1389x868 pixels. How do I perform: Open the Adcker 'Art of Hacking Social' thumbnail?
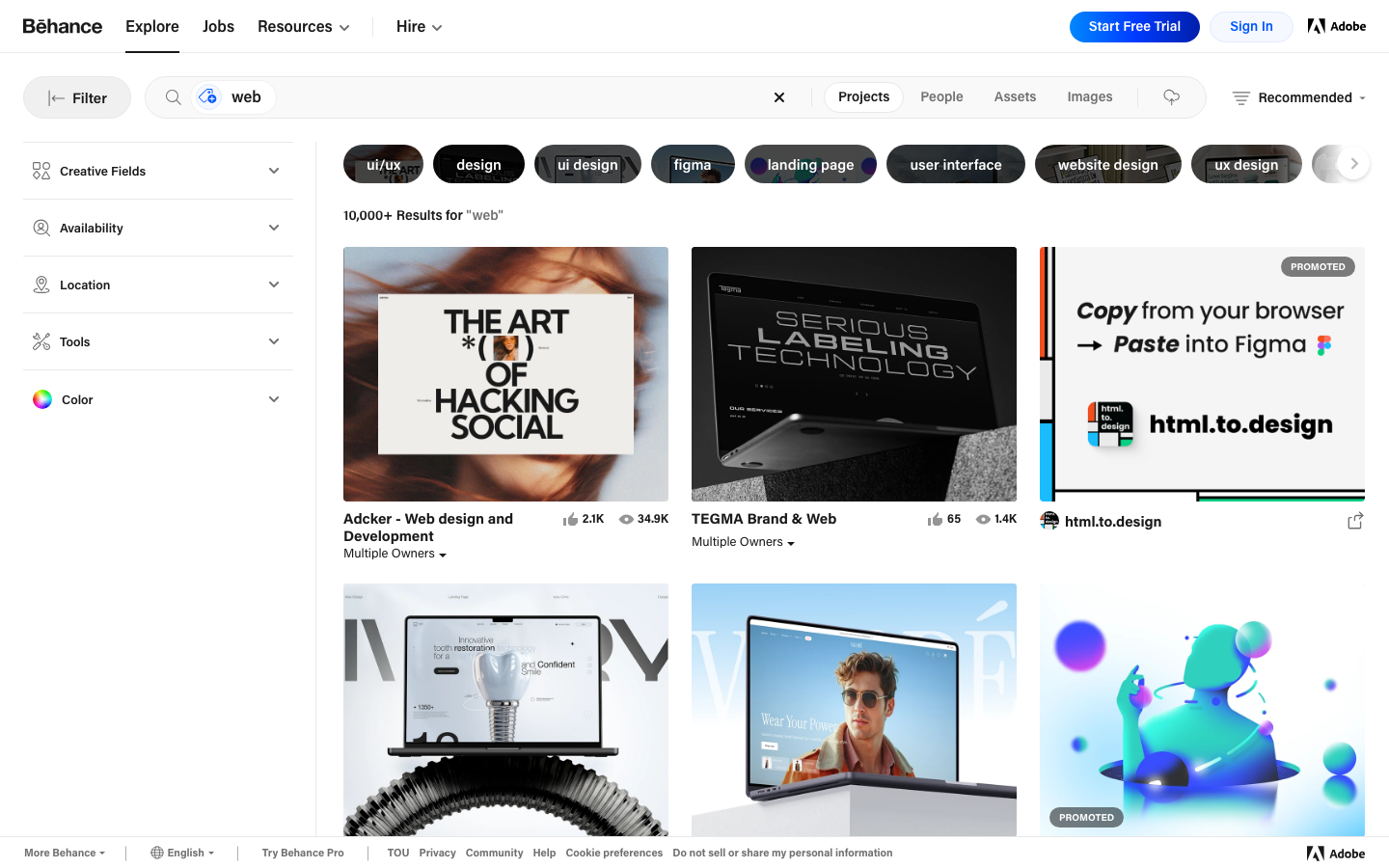(505, 374)
